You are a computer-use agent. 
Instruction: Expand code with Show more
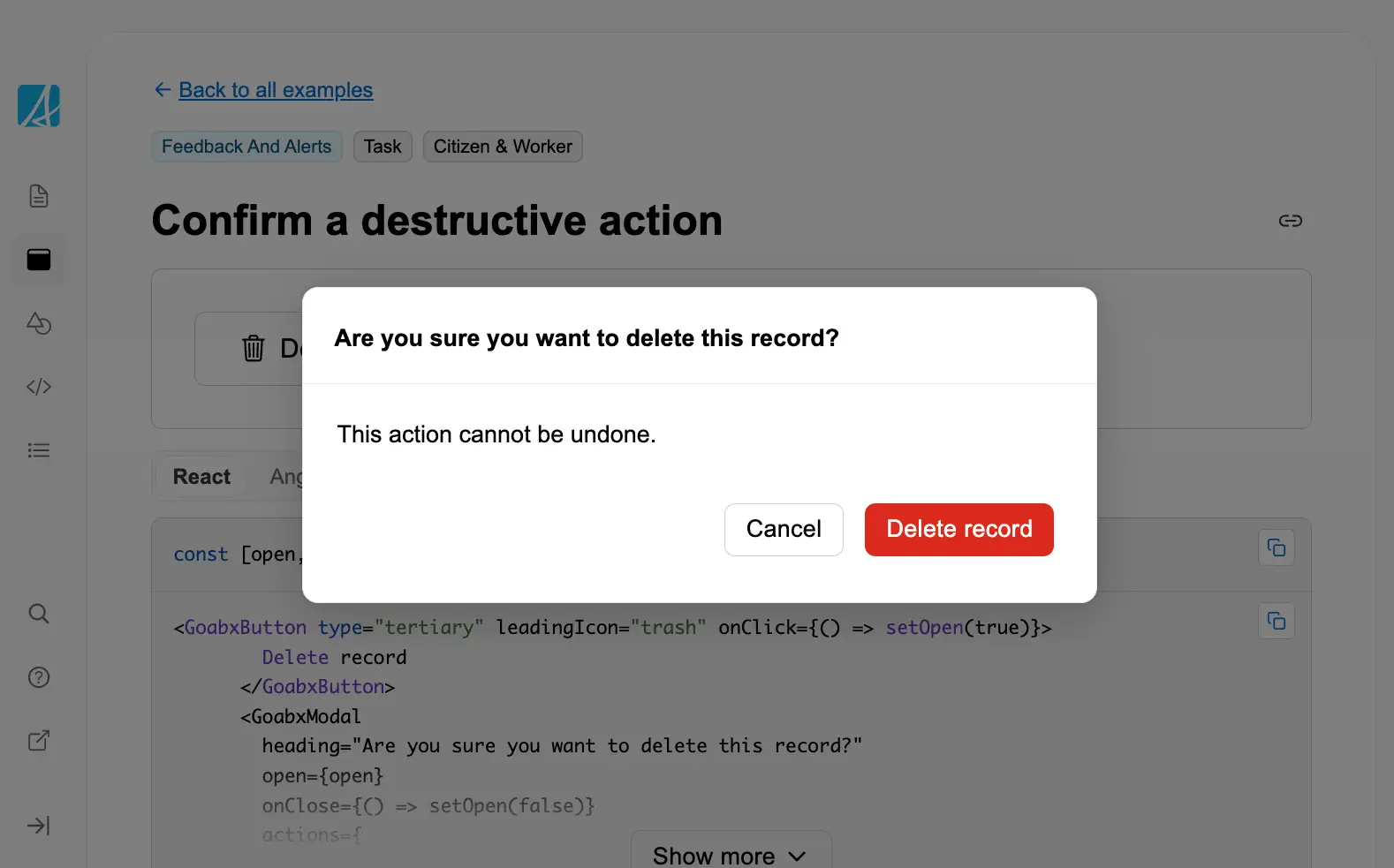(x=730, y=855)
